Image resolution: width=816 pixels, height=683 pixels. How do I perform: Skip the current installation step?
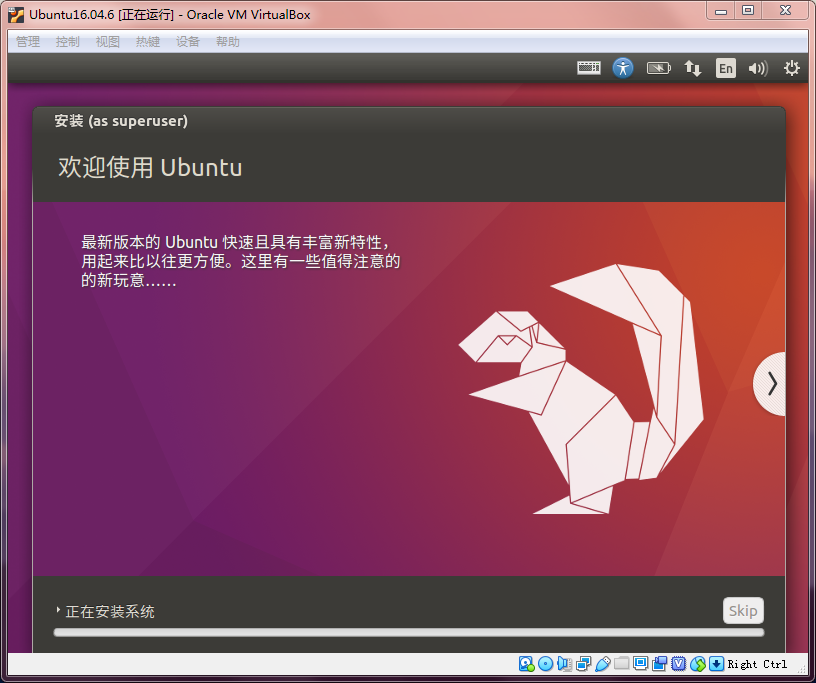pyautogui.click(x=743, y=610)
